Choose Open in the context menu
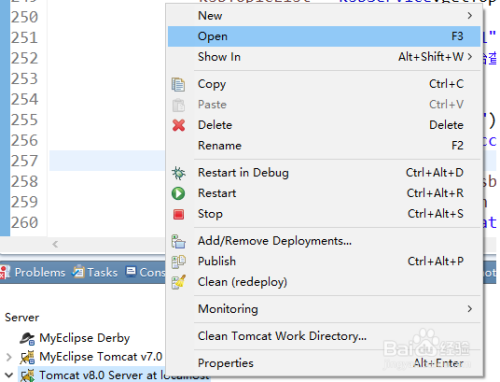500x382 pixels. coord(324,36)
